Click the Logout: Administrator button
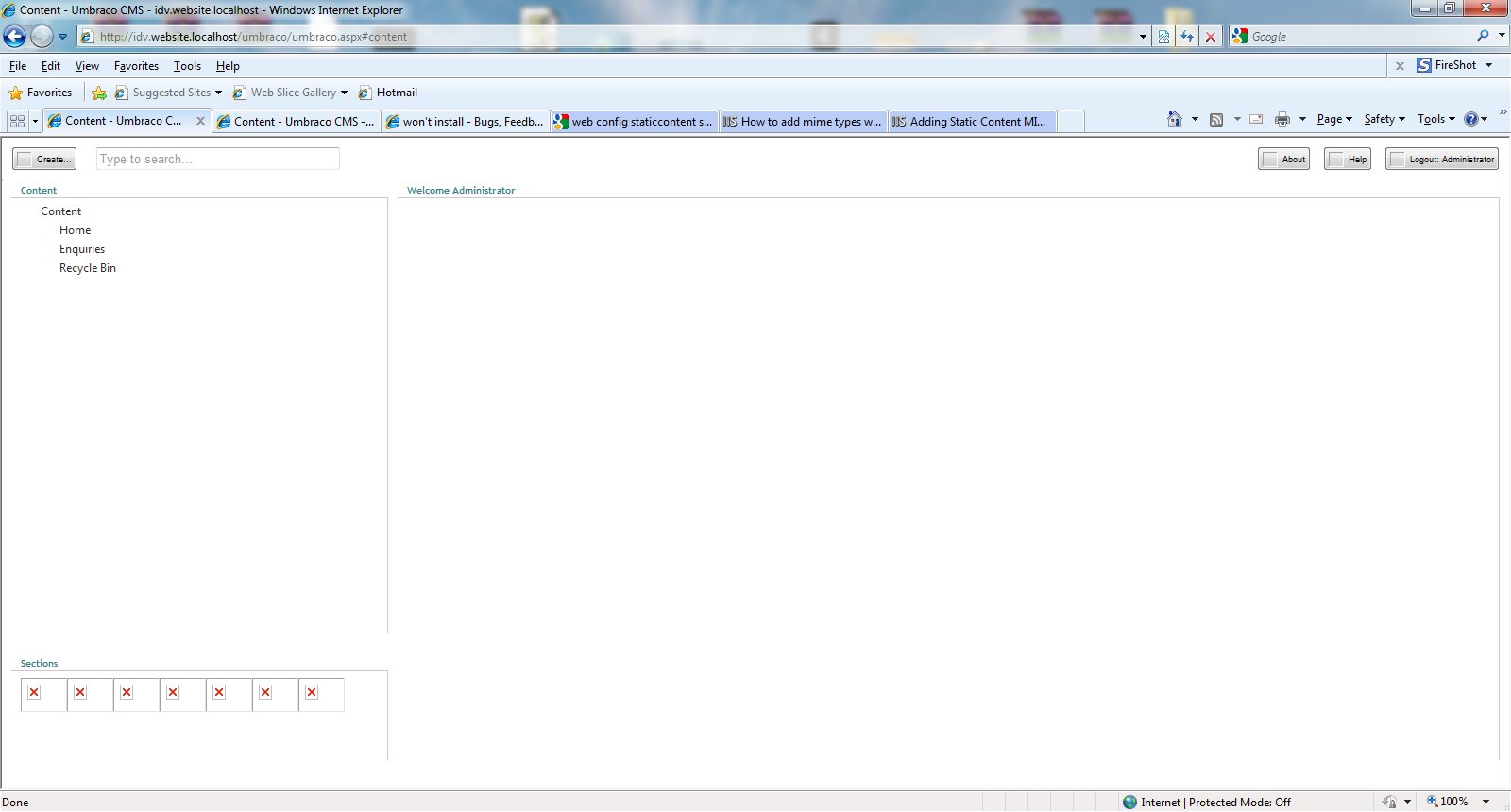 (1441, 159)
